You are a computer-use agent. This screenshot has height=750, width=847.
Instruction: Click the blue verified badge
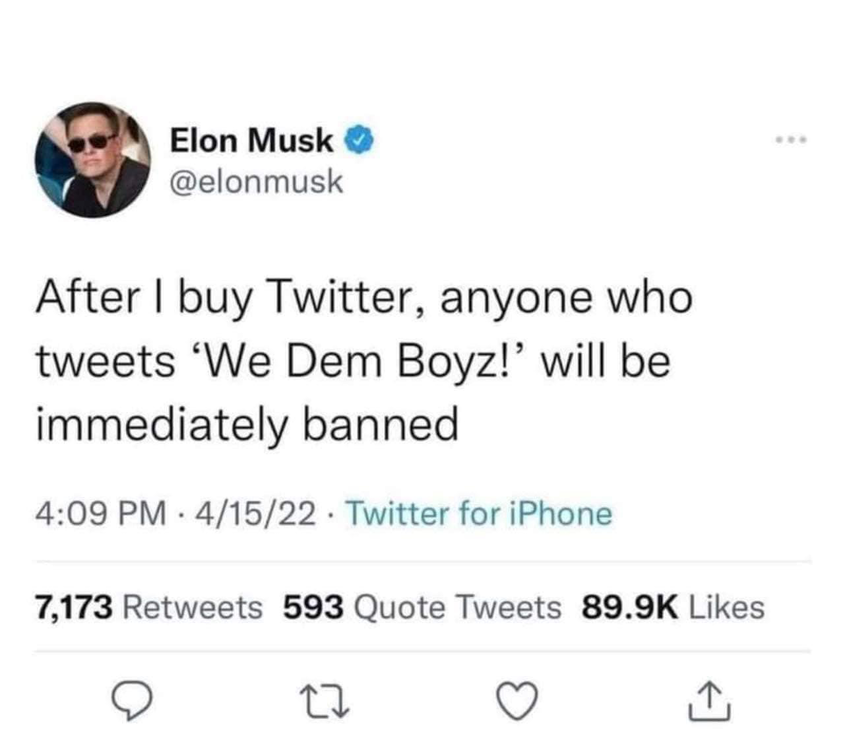point(358,141)
